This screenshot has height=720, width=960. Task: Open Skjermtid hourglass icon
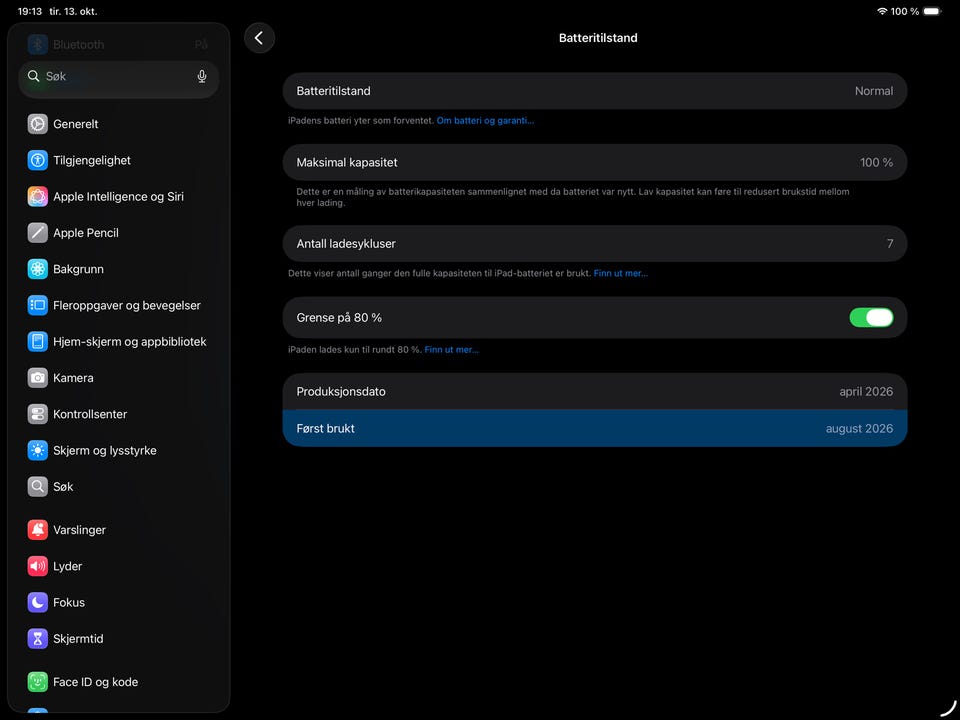pyautogui.click(x=37, y=639)
